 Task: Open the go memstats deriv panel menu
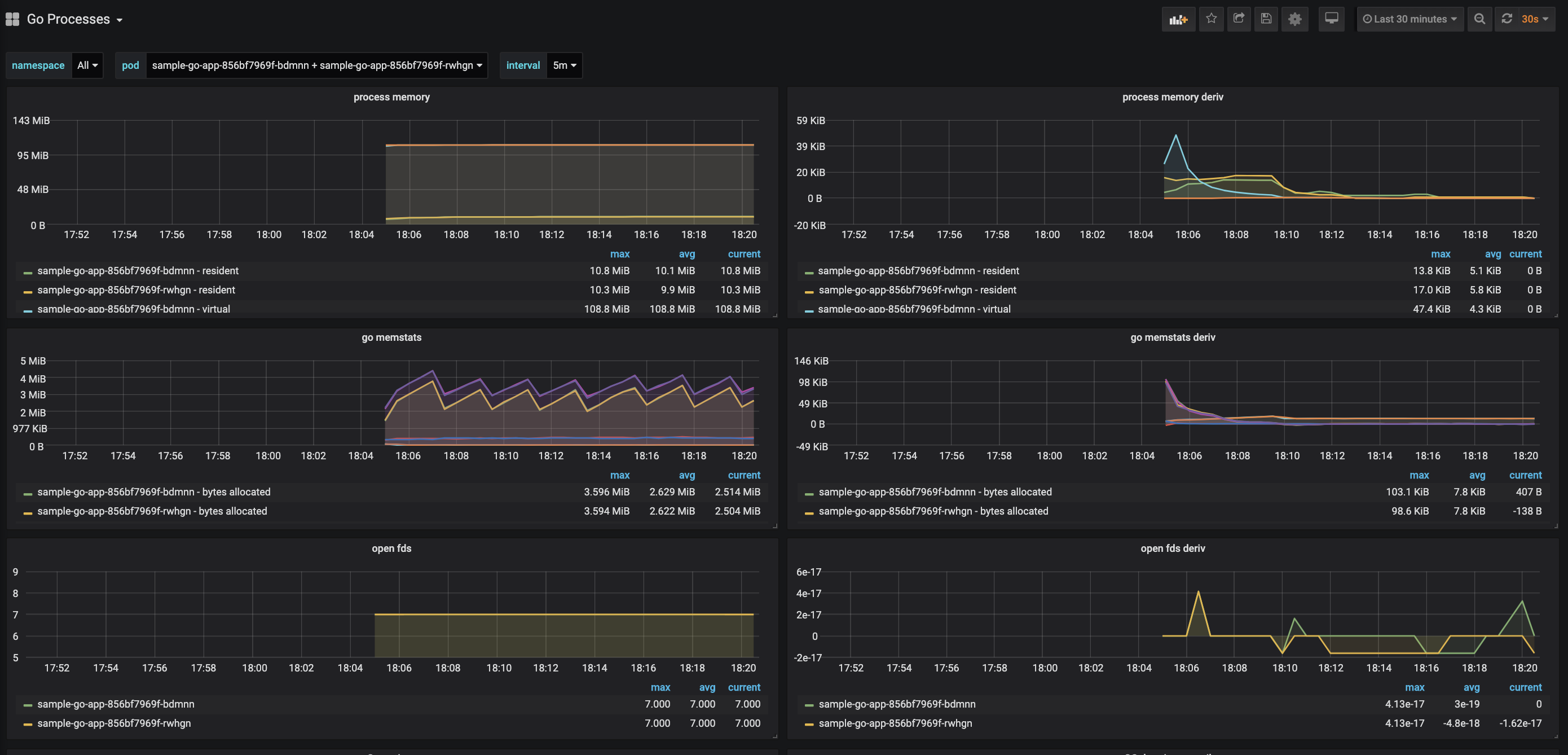point(1173,337)
